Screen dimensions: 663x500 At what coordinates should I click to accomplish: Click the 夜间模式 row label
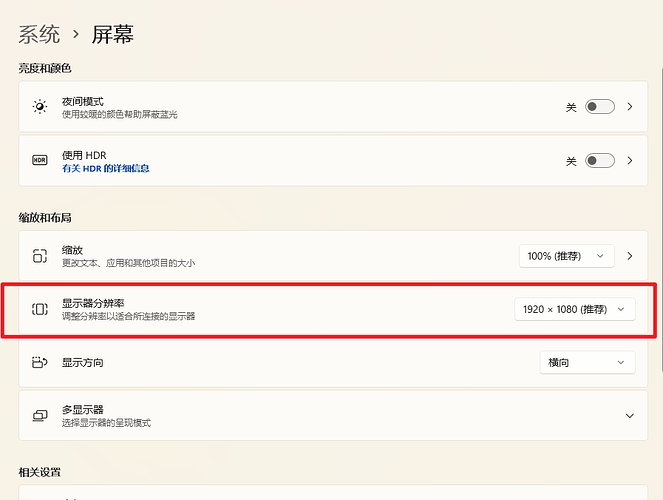[x=83, y=101]
